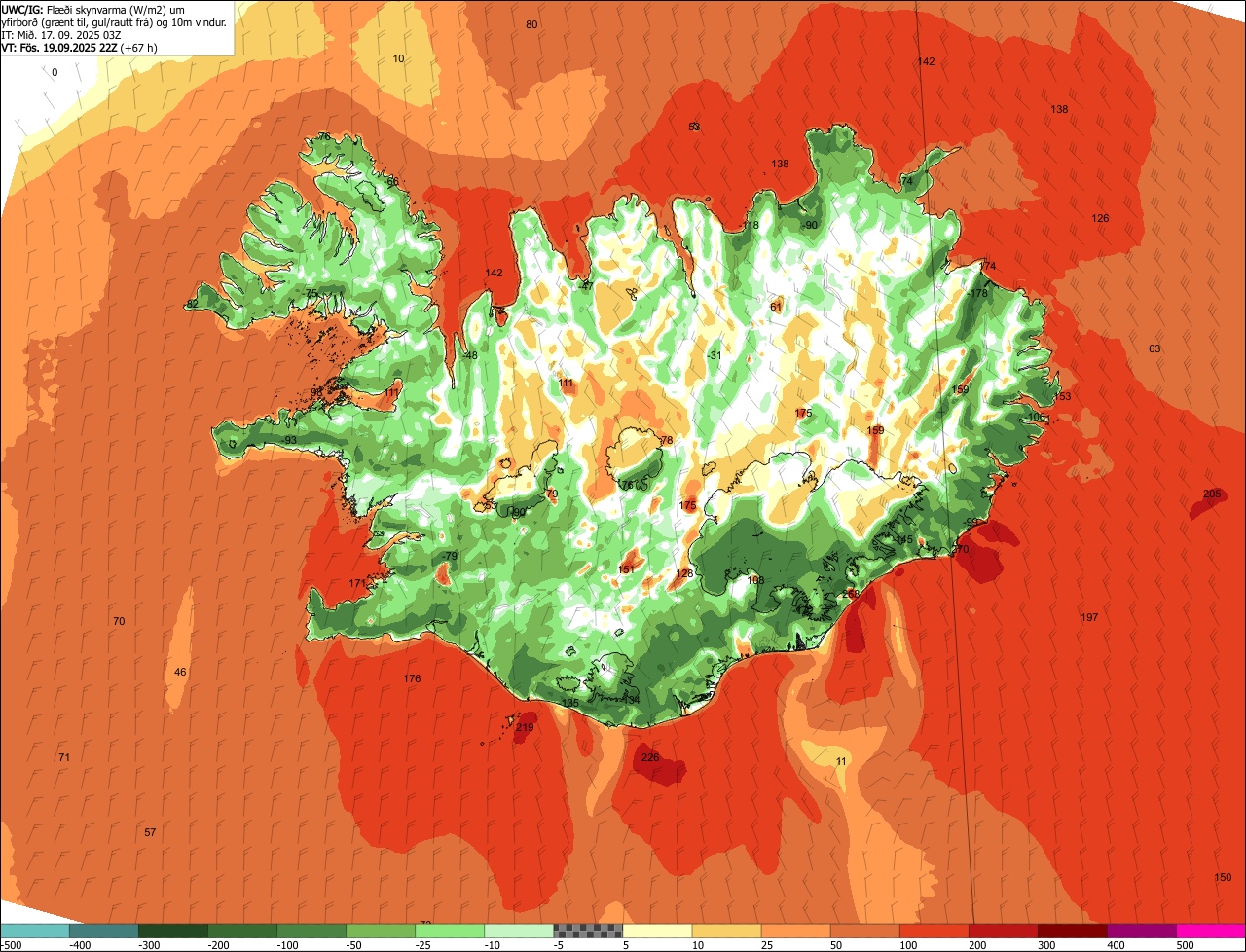Viewport: 1246px width, 952px height.
Task: Click the map value '46' on the yellow sea patch
Action: (x=180, y=672)
